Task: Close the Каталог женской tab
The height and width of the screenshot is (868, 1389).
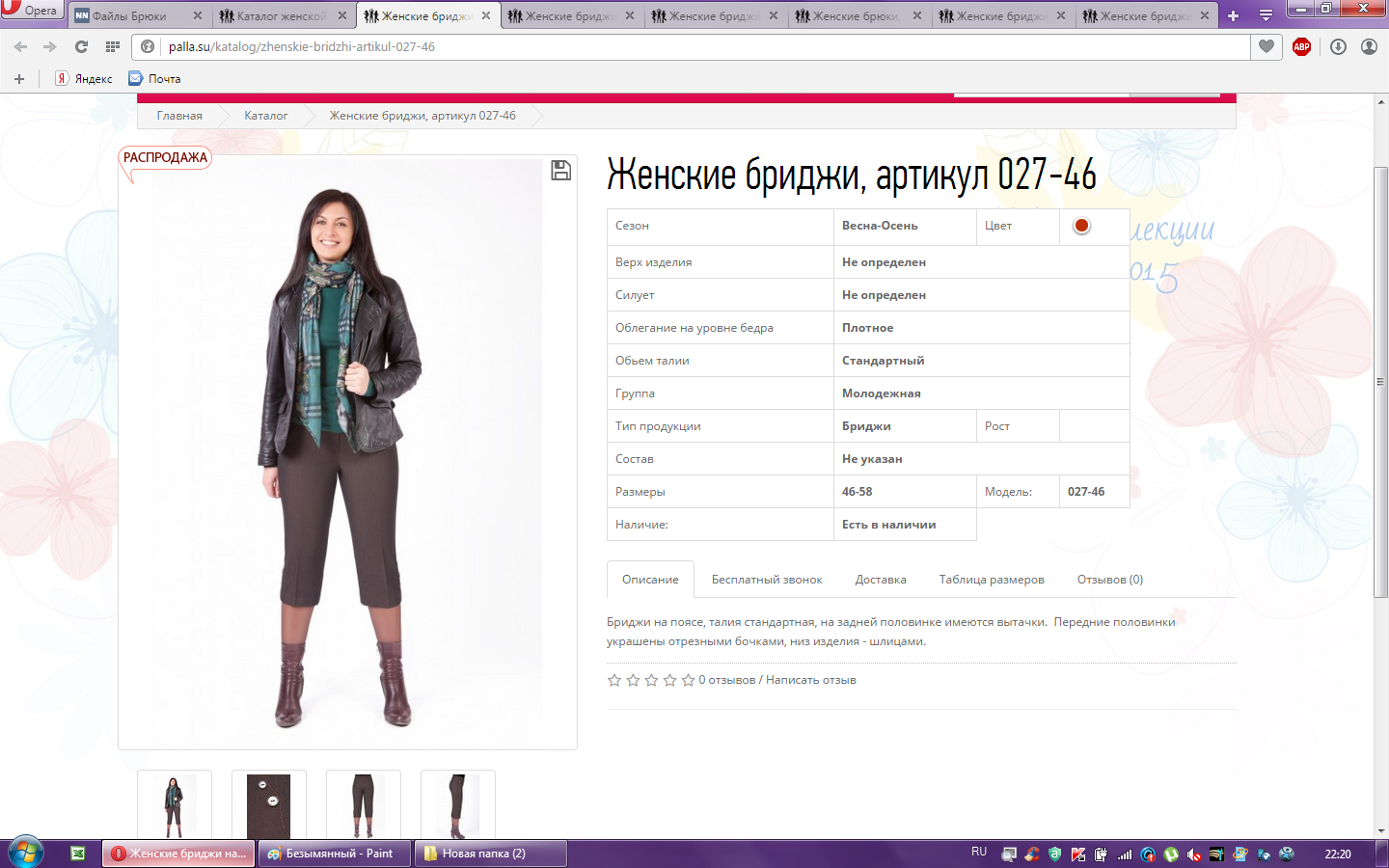Action: pyautogui.click(x=342, y=15)
